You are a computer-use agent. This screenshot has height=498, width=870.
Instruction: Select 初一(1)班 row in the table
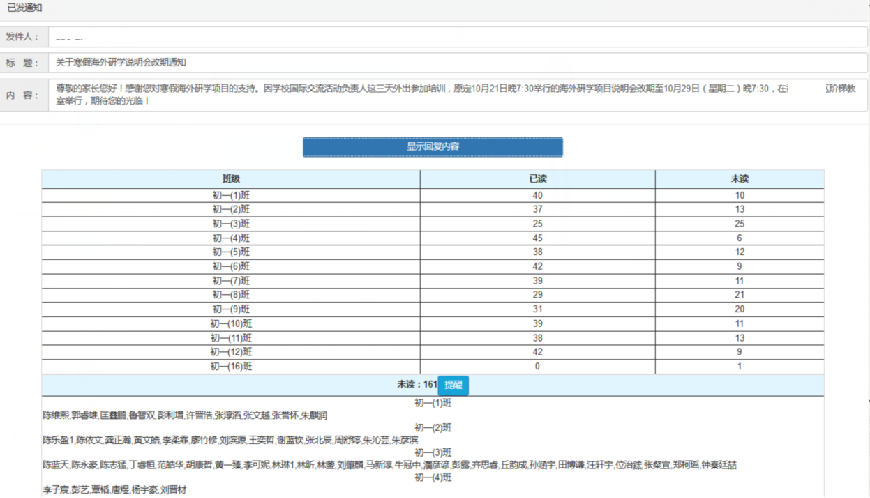click(x=433, y=195)
